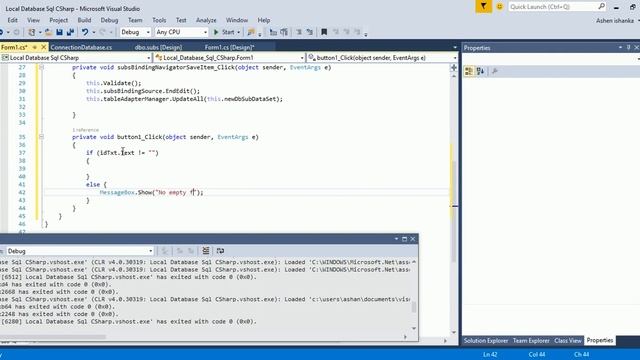
Task: Open the View menu
Action: click(33, 20)
